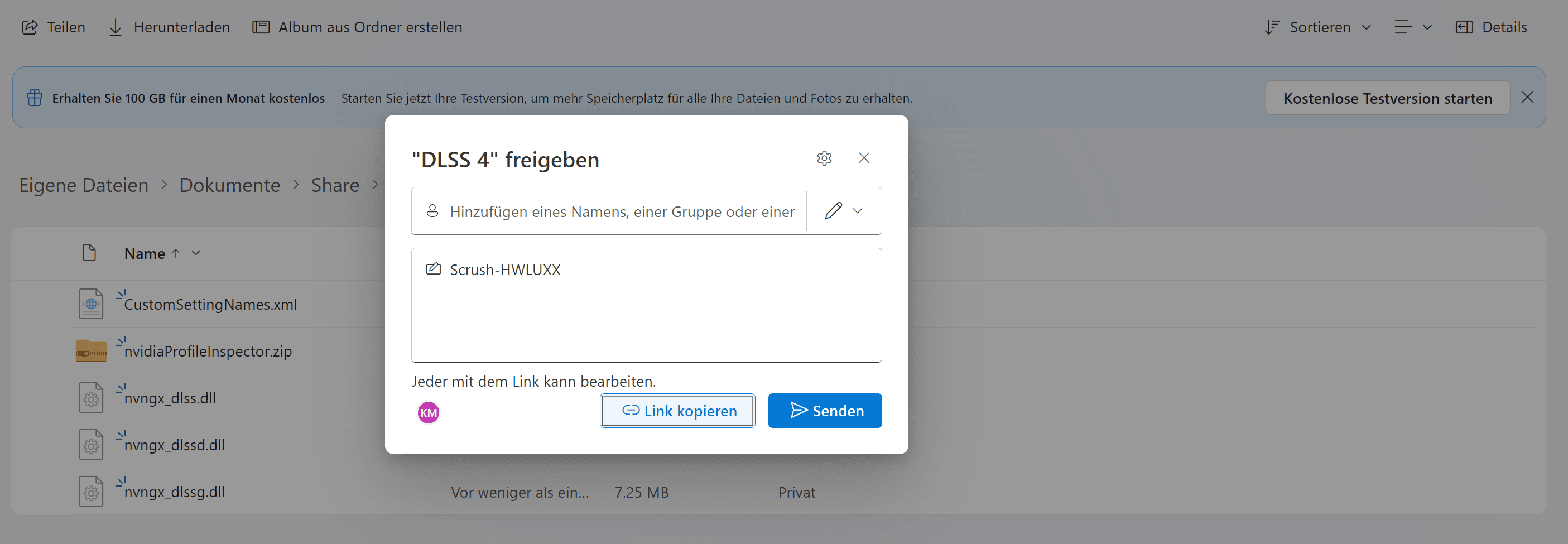Click Kostenlose Testversion starten button
The height and width of the screenshot is (544, 1568).
[x=1387, y=98]
